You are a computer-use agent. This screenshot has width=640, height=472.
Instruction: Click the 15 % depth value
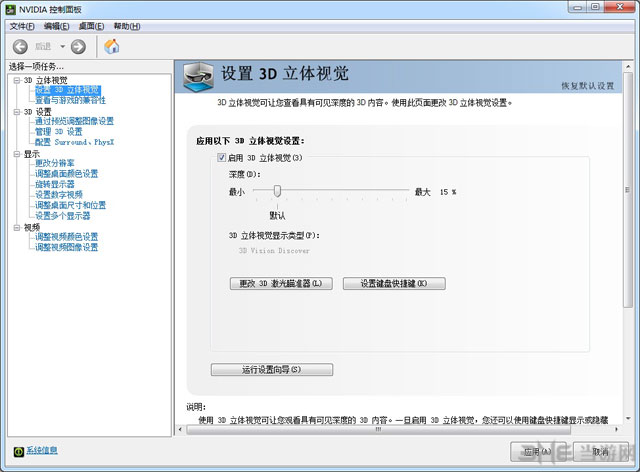pos(448,192)
